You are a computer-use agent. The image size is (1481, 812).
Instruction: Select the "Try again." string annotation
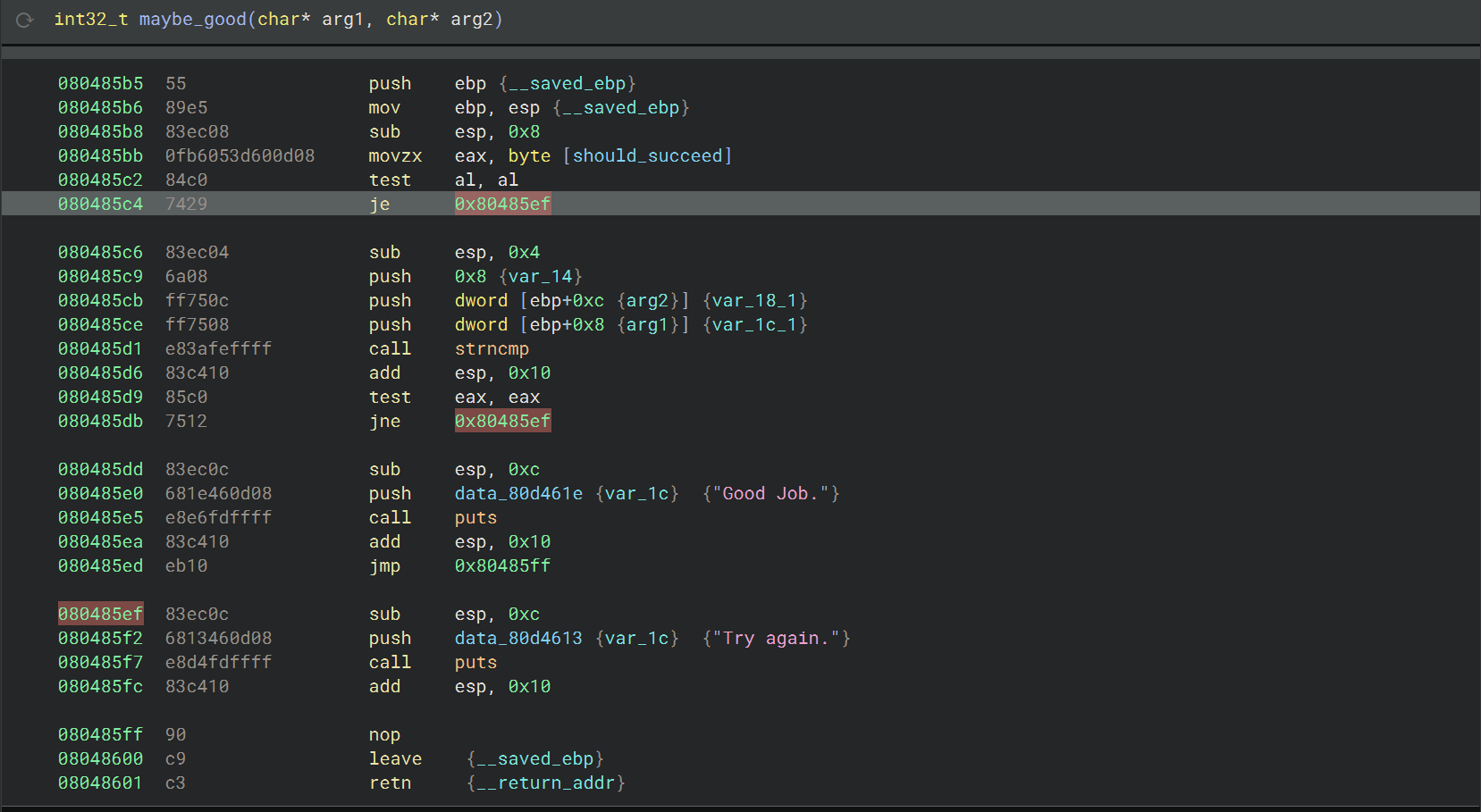pos(776,638)
